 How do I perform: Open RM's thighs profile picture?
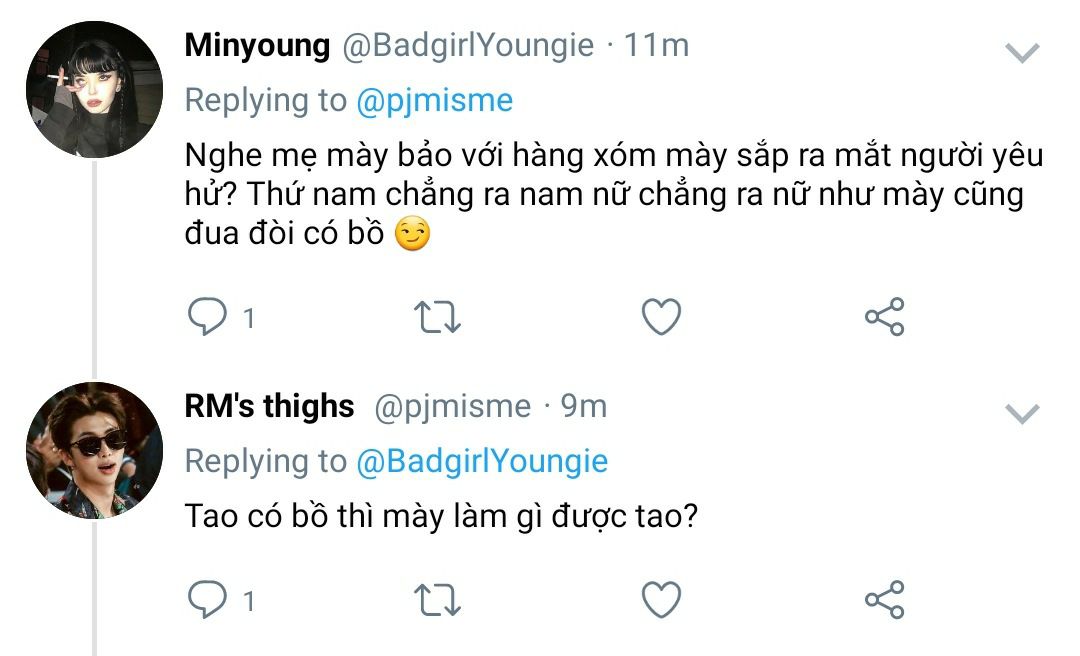[94, 450]
